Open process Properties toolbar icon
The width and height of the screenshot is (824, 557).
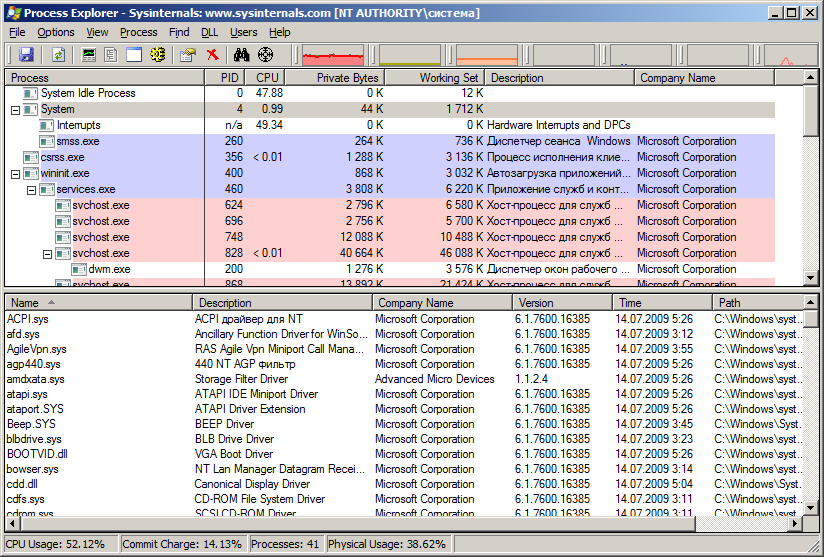pos(188,55)
